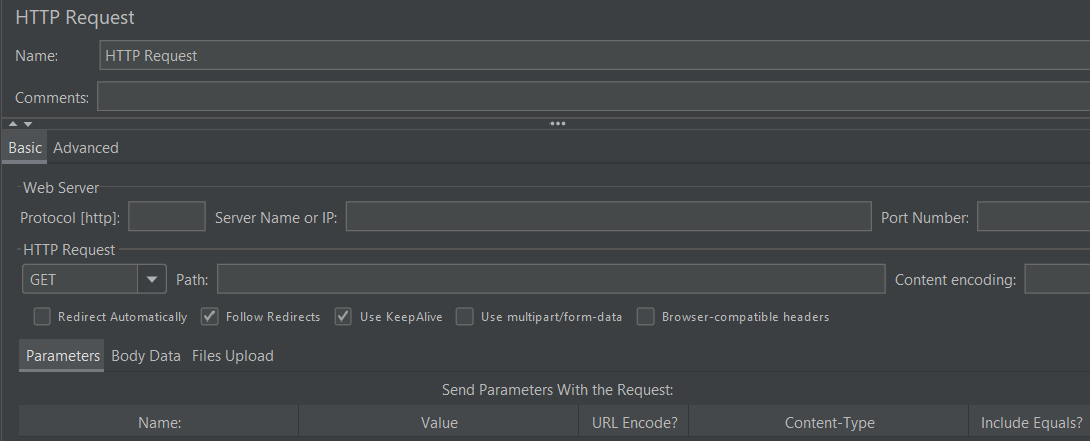
Task: Switch to the Files Upload tab
Action: (232, 356)
